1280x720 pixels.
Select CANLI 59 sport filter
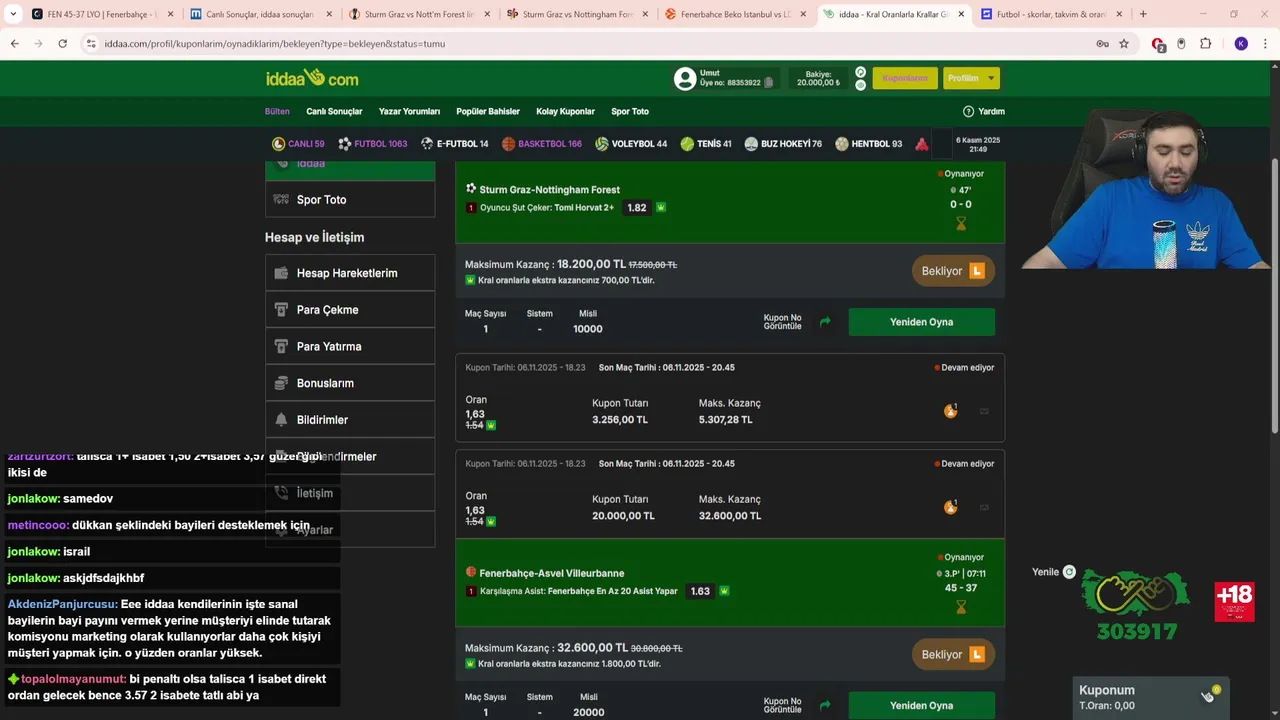click(x=298, y=144)
